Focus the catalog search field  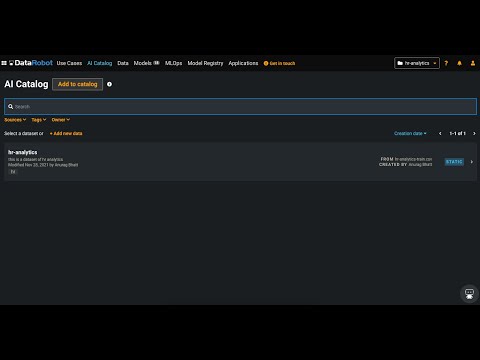240,107
